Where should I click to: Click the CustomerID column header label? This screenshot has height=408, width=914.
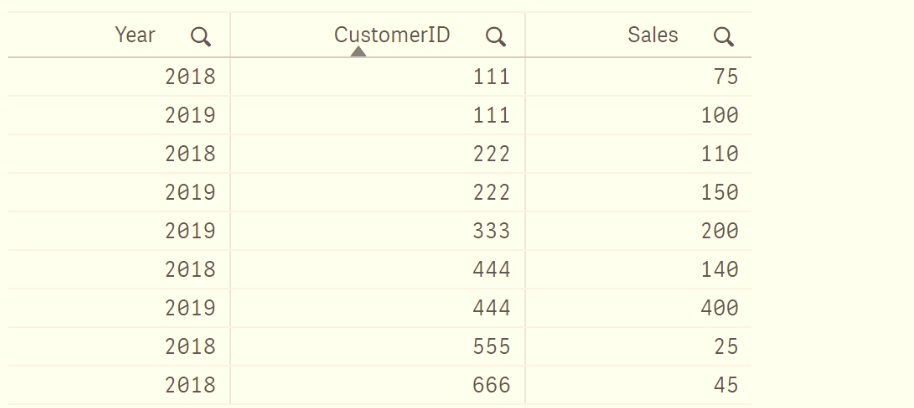pos(392,36)
